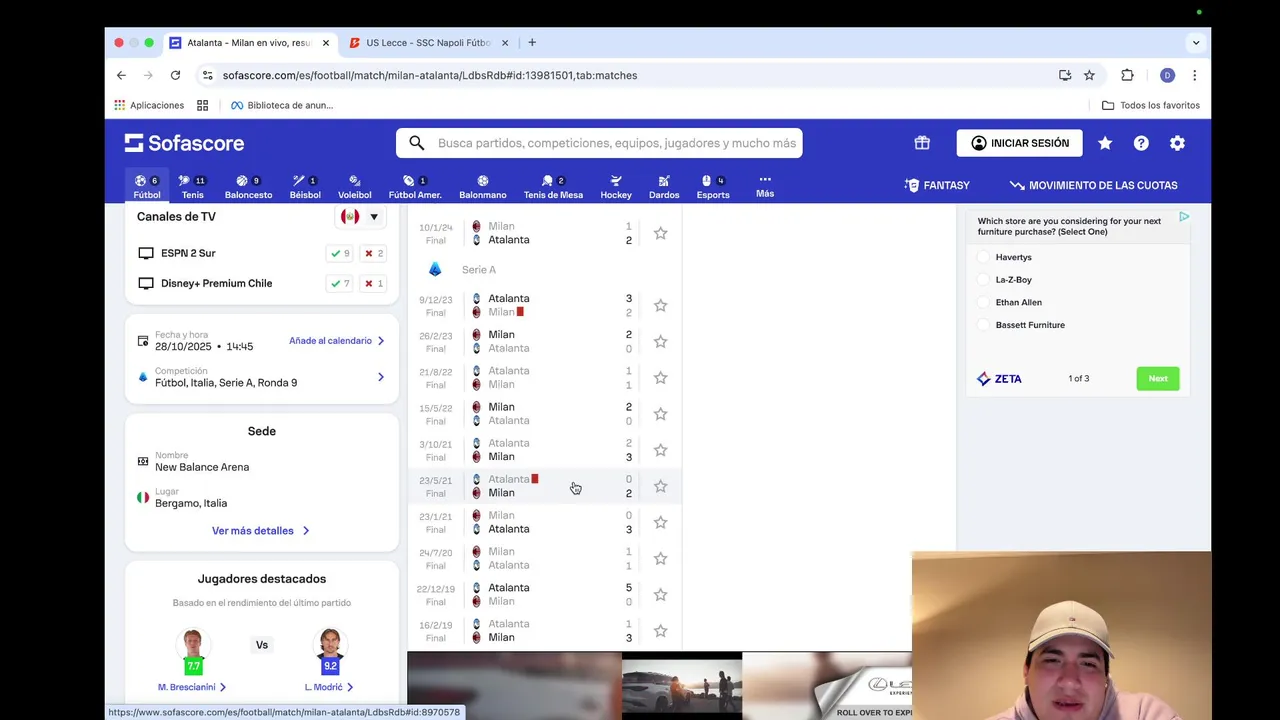
Task: Favorite the 26/2/23 Milan vs Atalanta match
Action: pos(660,341)
